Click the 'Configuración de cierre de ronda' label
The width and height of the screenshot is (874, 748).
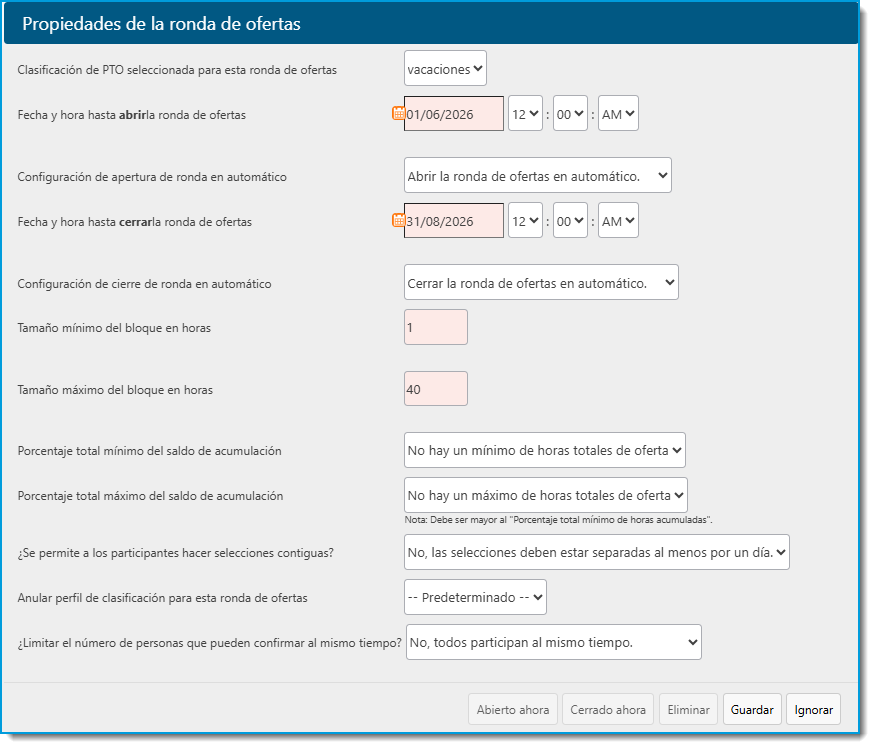144,284
